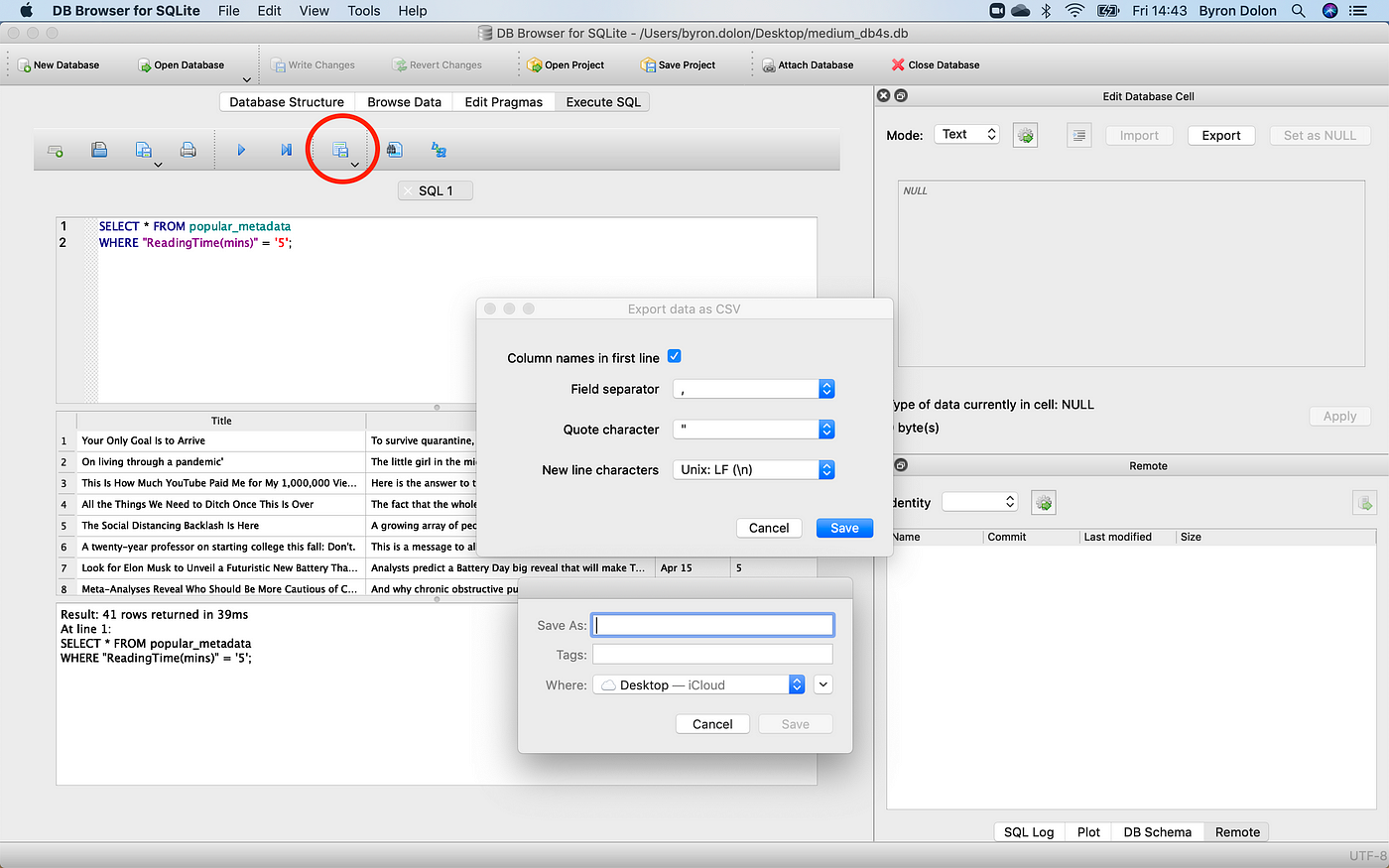Click Save in Export data as CSV
This screenshot has width=1389, height=868.
[x=844, y=528]
